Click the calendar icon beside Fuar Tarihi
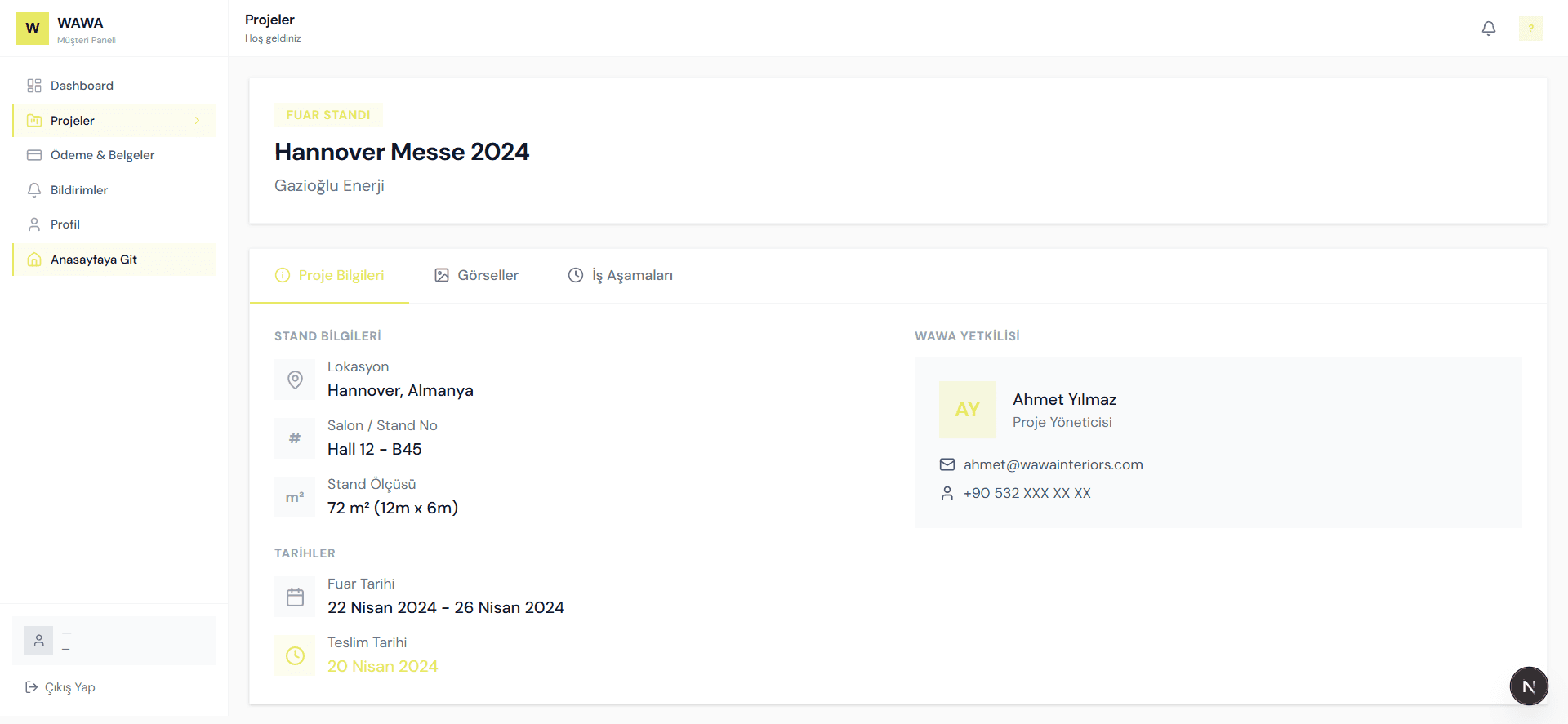 coord(295,597)
